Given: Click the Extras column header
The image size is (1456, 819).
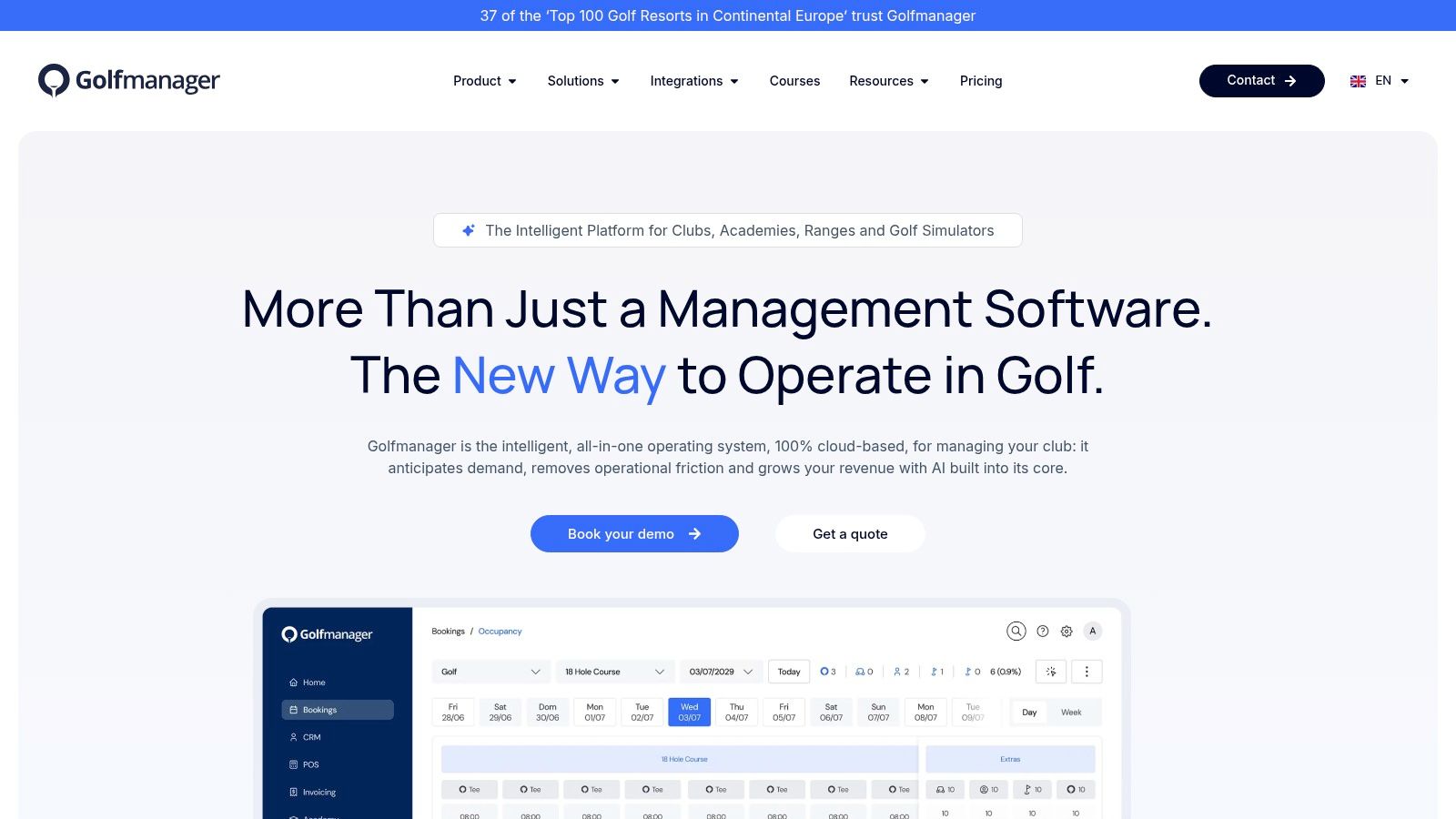Looking at the screenshot, I should [1010, 759].
